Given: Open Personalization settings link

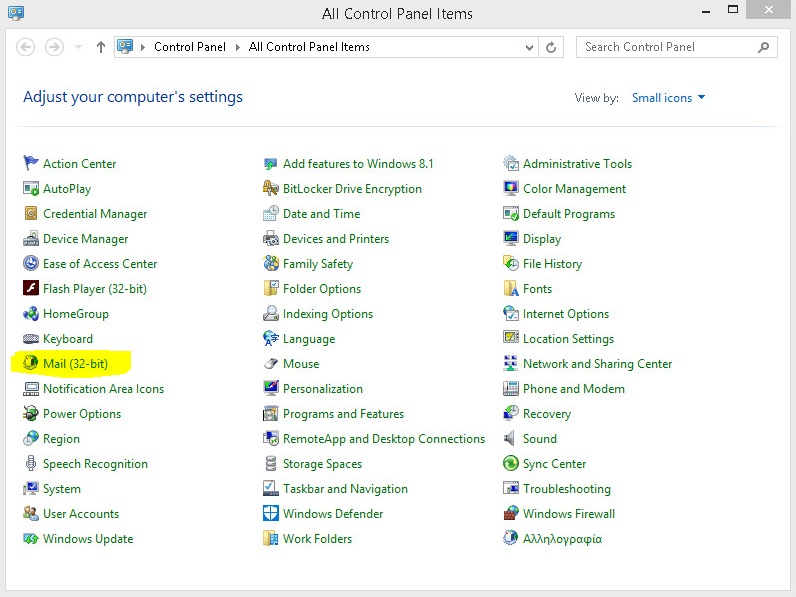Looking at the screenshot, I should [323, 388].
